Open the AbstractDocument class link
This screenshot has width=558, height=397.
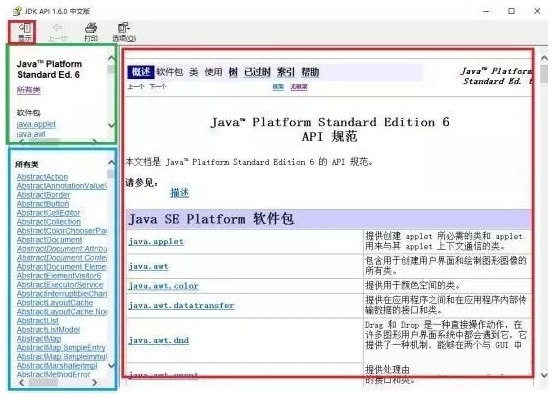(49, 239)
